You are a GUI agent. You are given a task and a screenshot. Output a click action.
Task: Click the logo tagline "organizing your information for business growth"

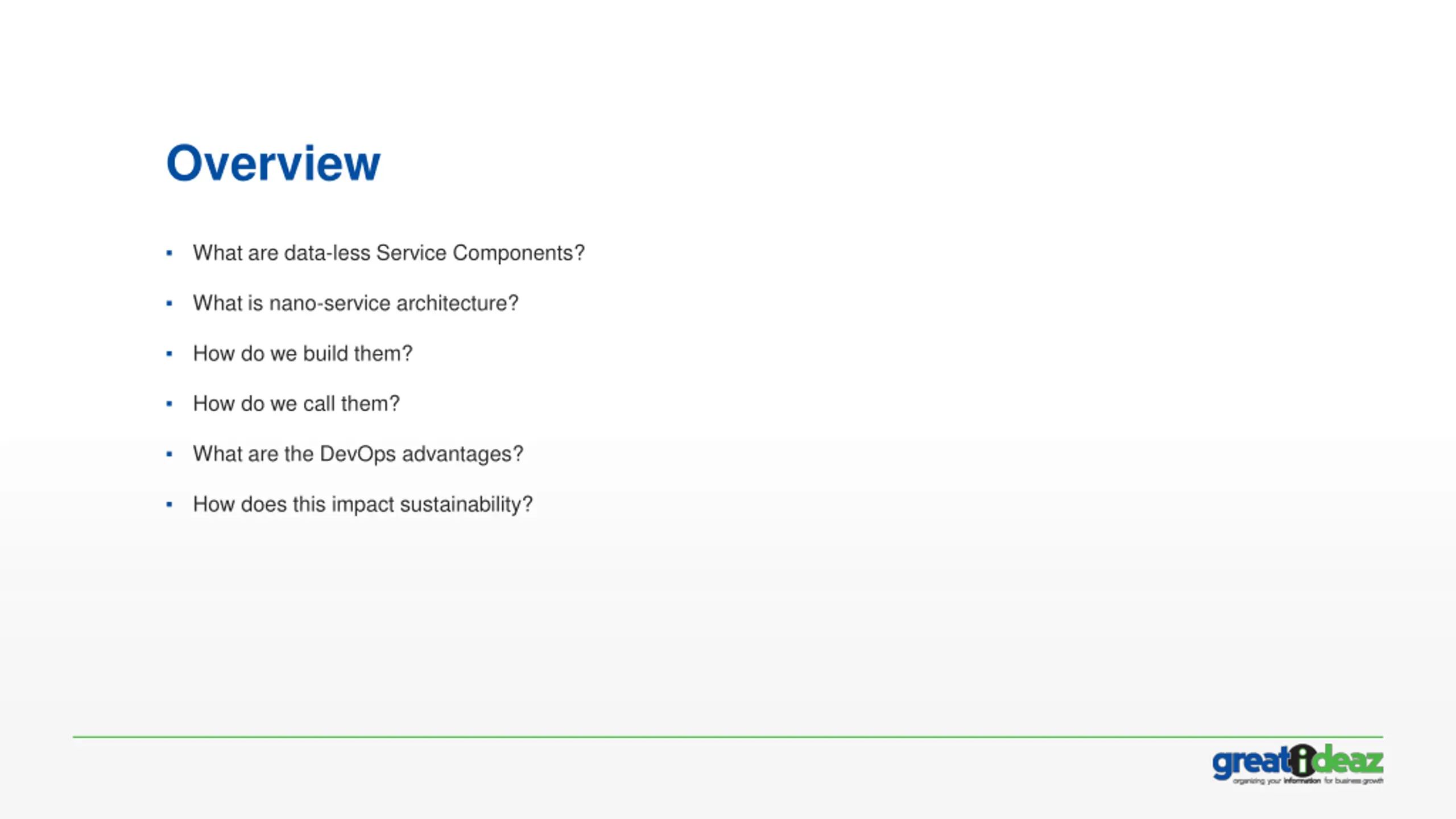(x=1308, y=781)
